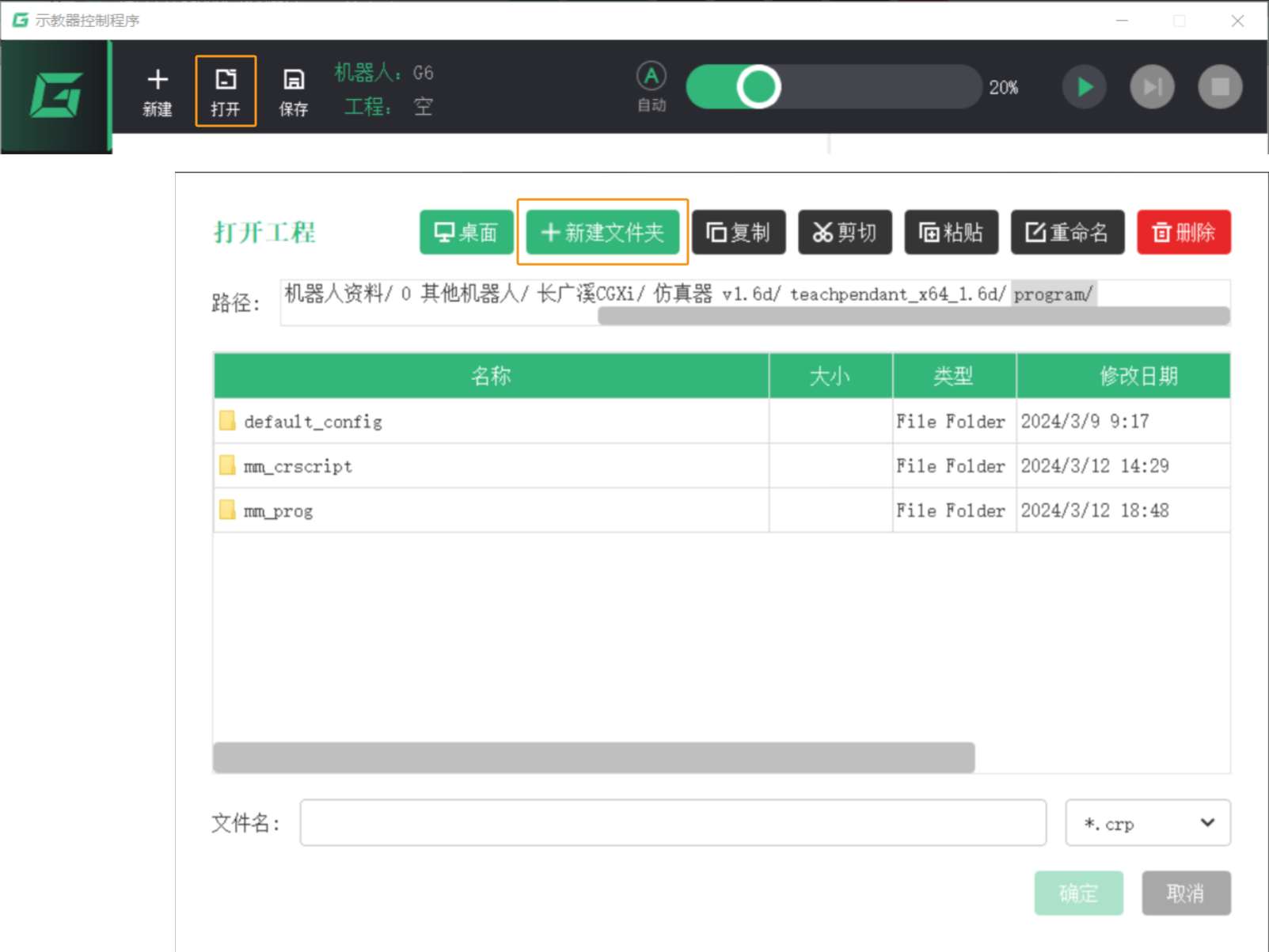Viewport: 1269px width, 952px height.
Task: Click the speed slider knob at 20%
Action: (758, 87)
